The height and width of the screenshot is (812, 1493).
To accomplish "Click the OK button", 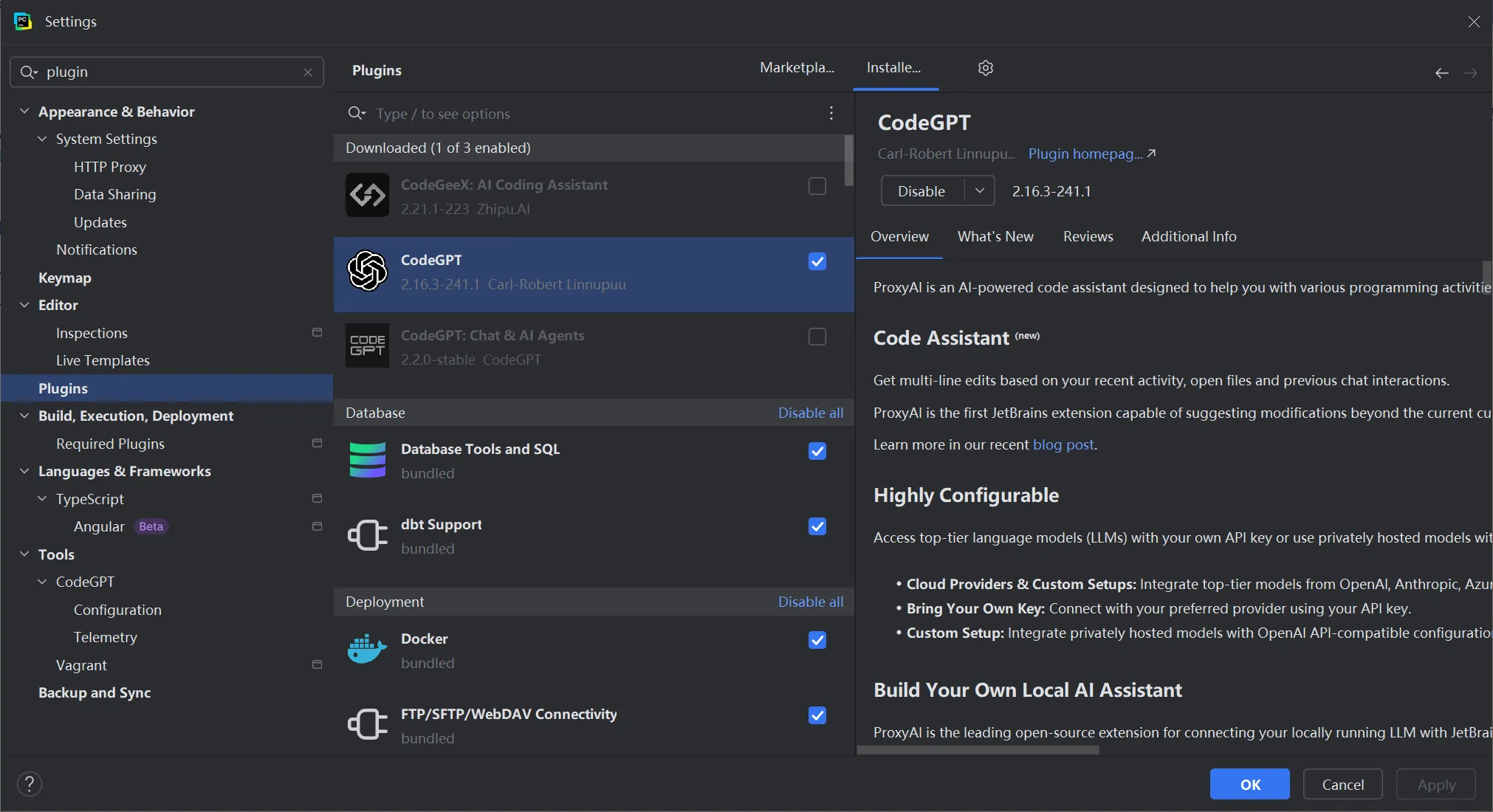I will click(1250, 784).
